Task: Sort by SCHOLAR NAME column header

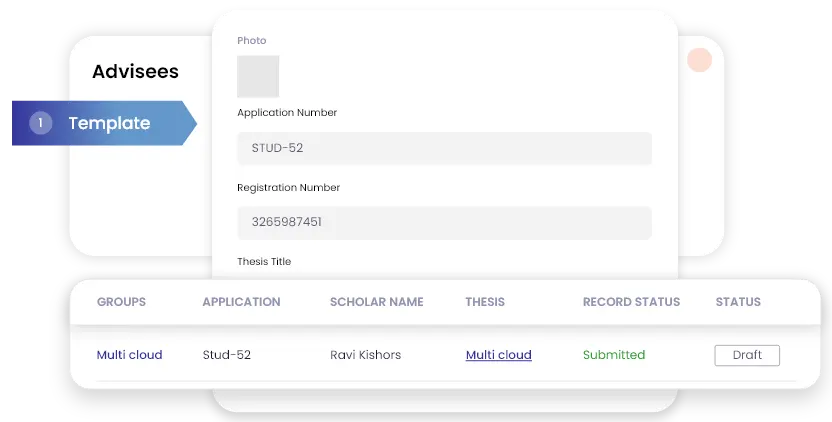Action: (x=376, y=302)
